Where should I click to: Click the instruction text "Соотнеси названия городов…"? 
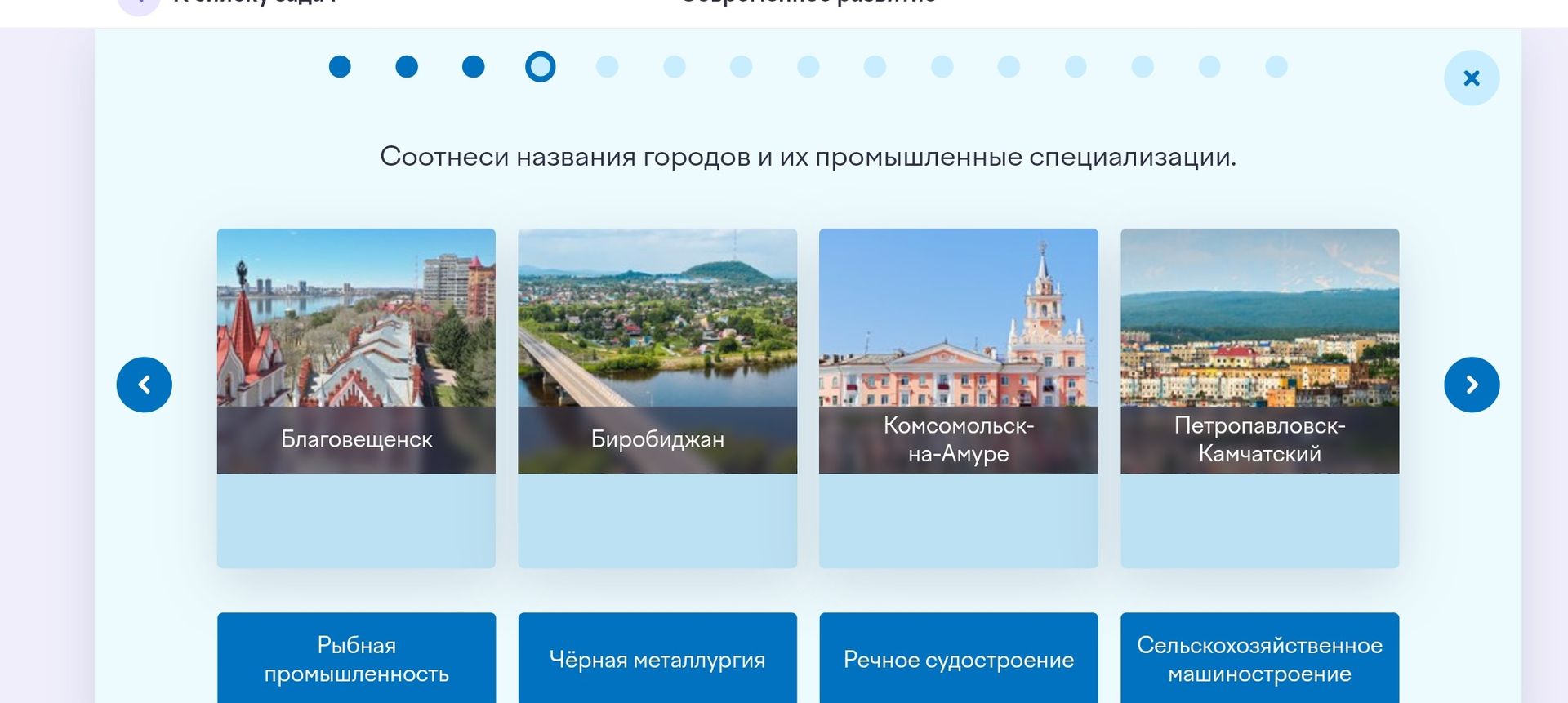808,157
